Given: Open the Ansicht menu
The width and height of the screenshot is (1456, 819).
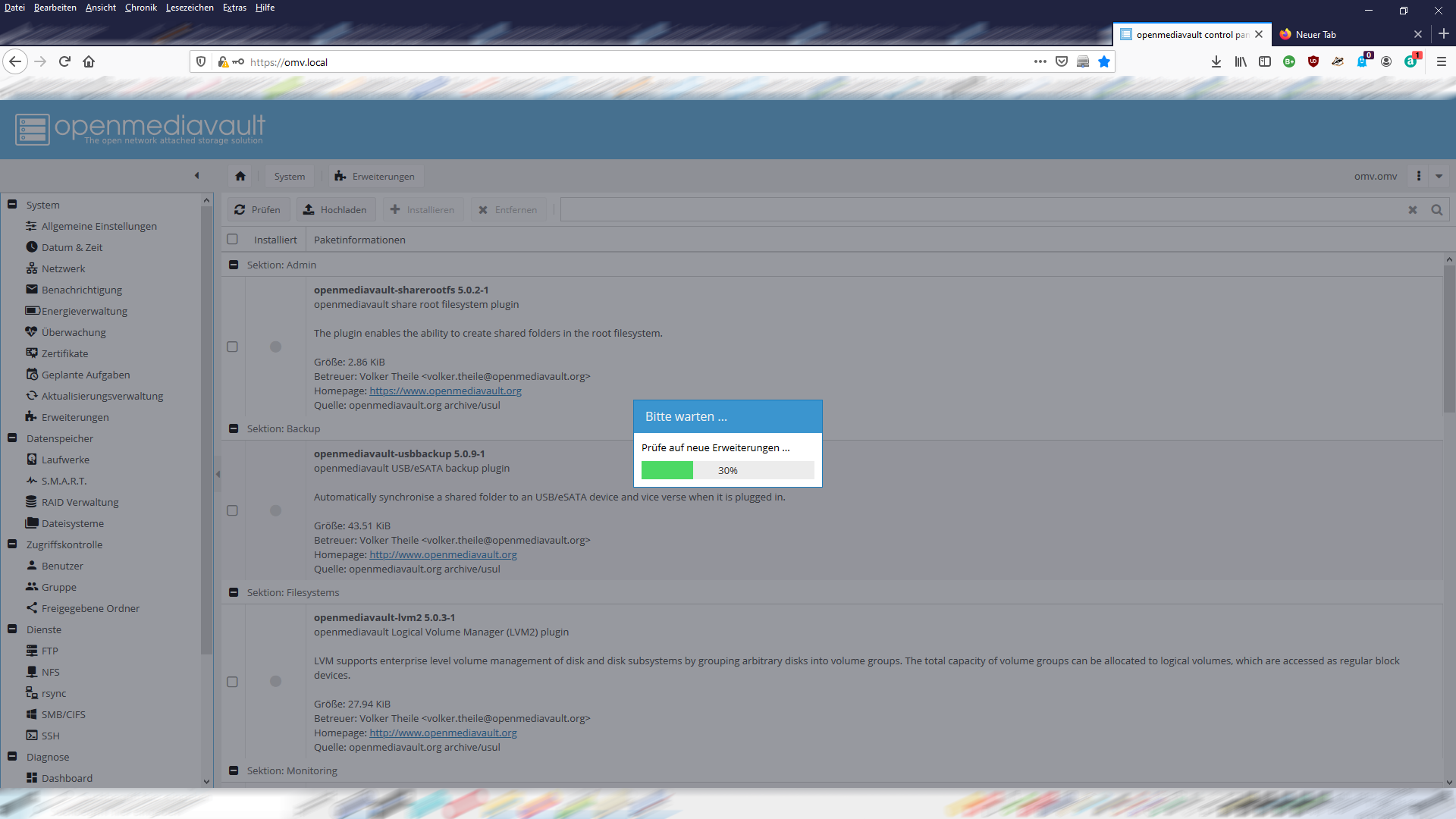Looking at the screenshot, I should click(x=101, y=8).
